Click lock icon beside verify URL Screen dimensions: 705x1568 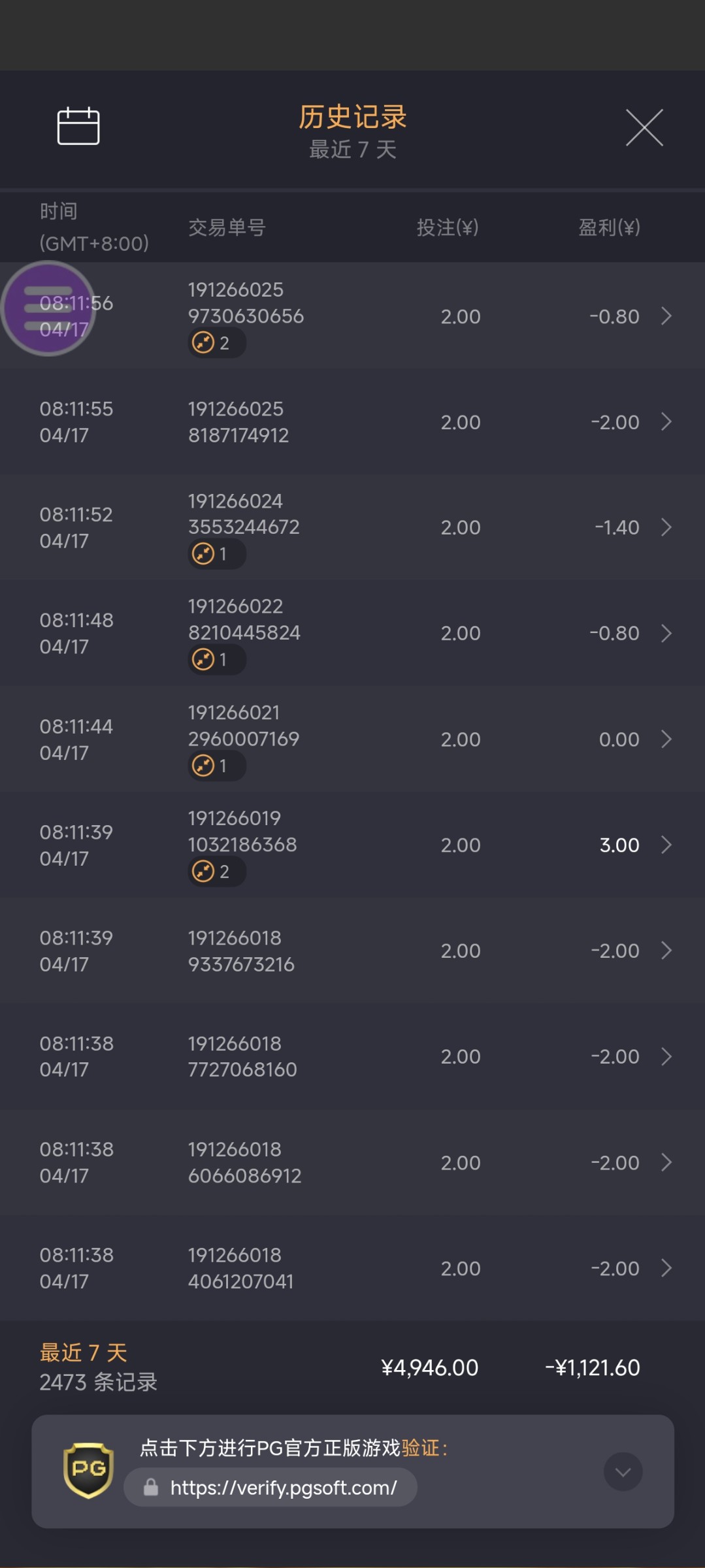pyautogui.click(x=151, y=1488)
